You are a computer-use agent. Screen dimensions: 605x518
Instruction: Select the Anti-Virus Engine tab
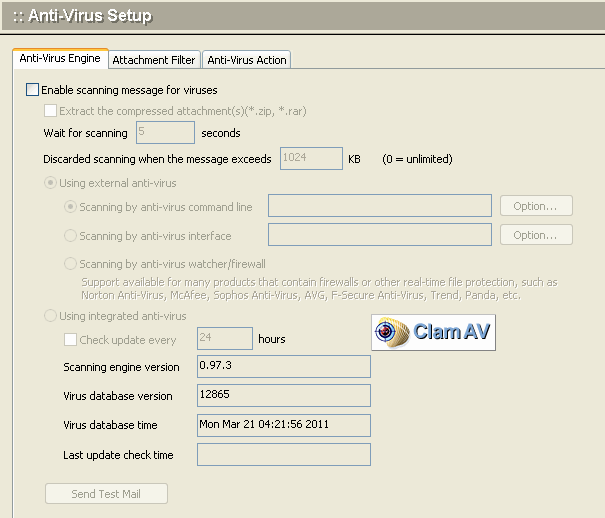click(x=60, y=59)
